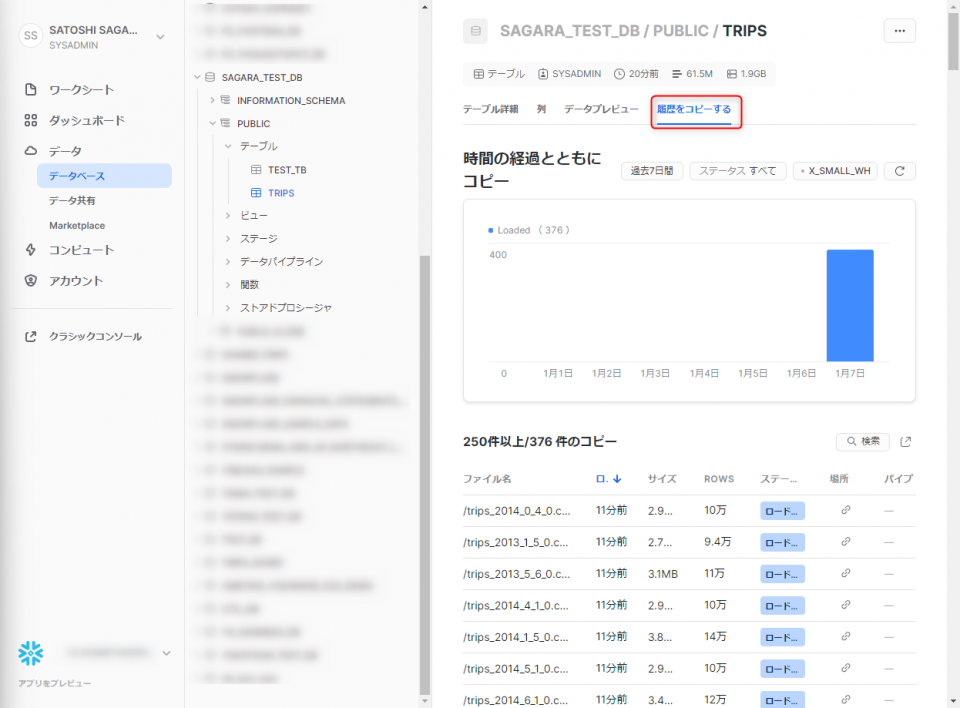This screenshot has height=708, width=960.
Task: Open the ステータス すべて filter
Action: tap(738, 171)
